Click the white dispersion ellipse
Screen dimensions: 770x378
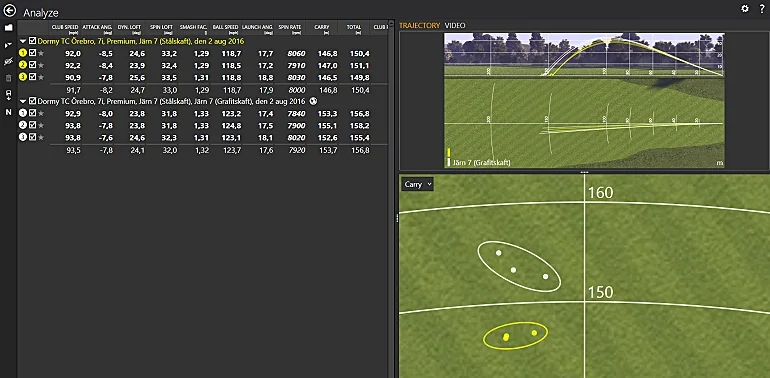pos(519,267)
